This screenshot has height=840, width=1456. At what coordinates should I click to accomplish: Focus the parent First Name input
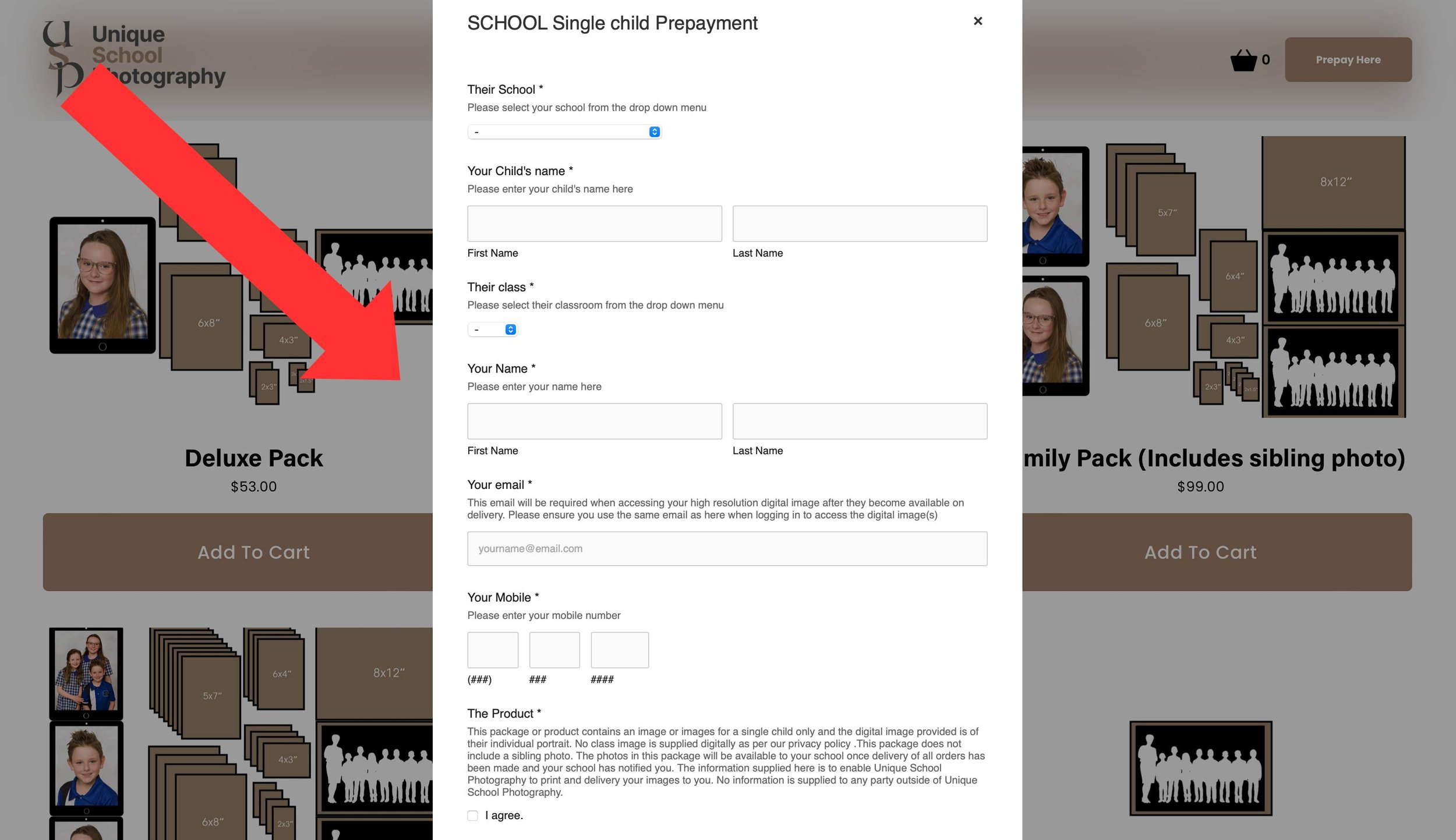(x=594, y=421)
